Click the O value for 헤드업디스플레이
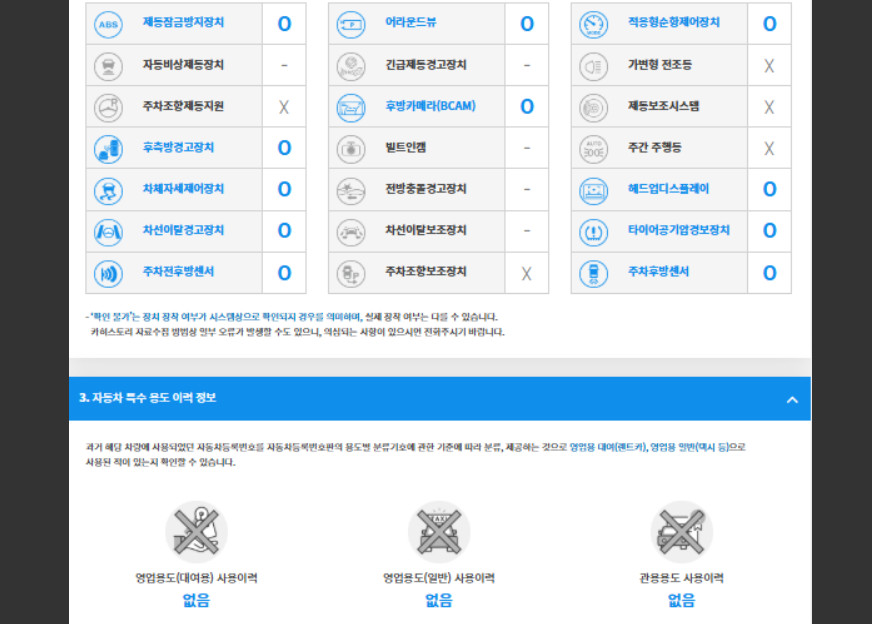872x624 pixels. pyautogui.click(x=770, y=190)
